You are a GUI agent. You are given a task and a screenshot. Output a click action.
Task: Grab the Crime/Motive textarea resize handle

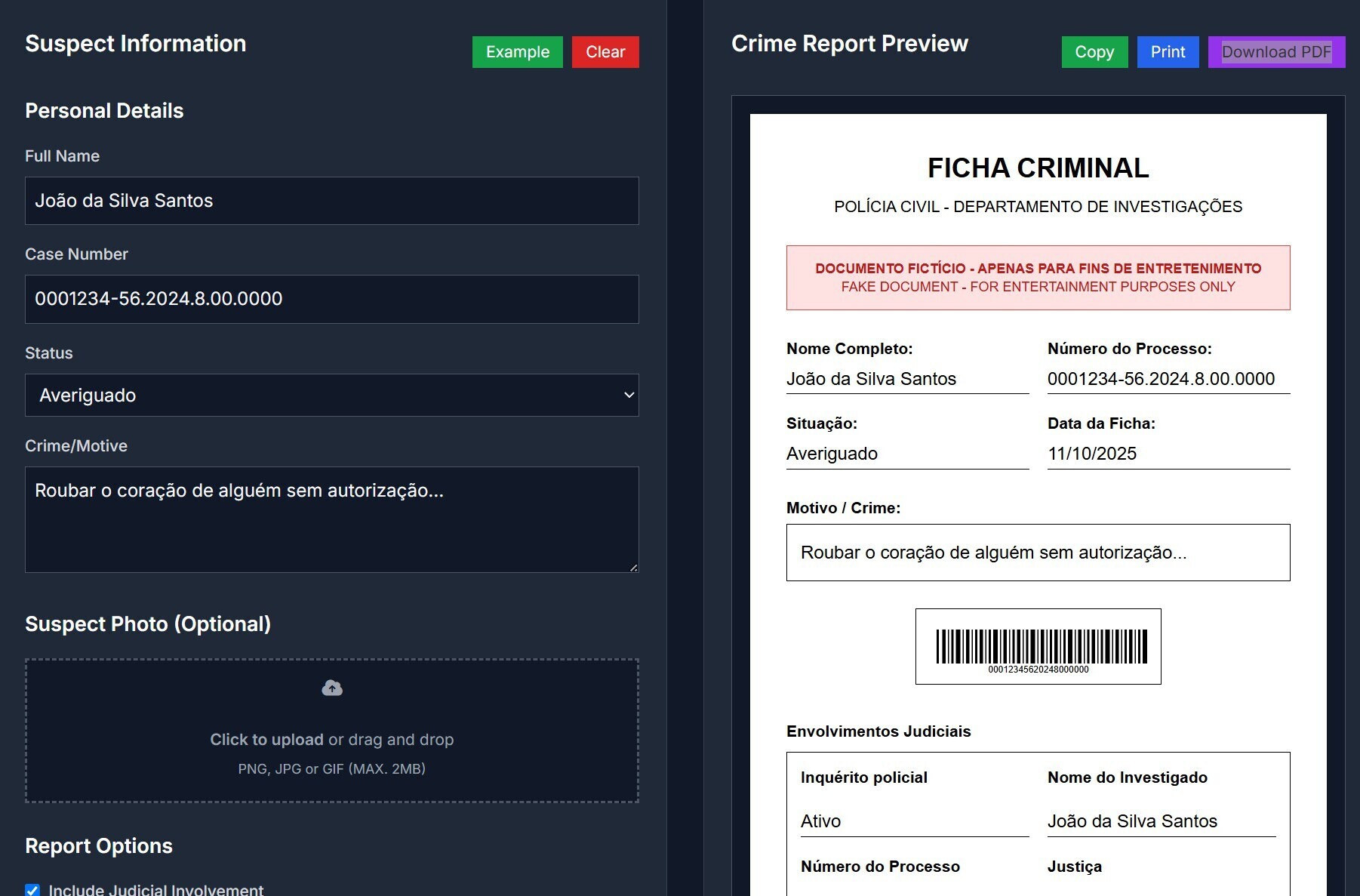(633, 567)
